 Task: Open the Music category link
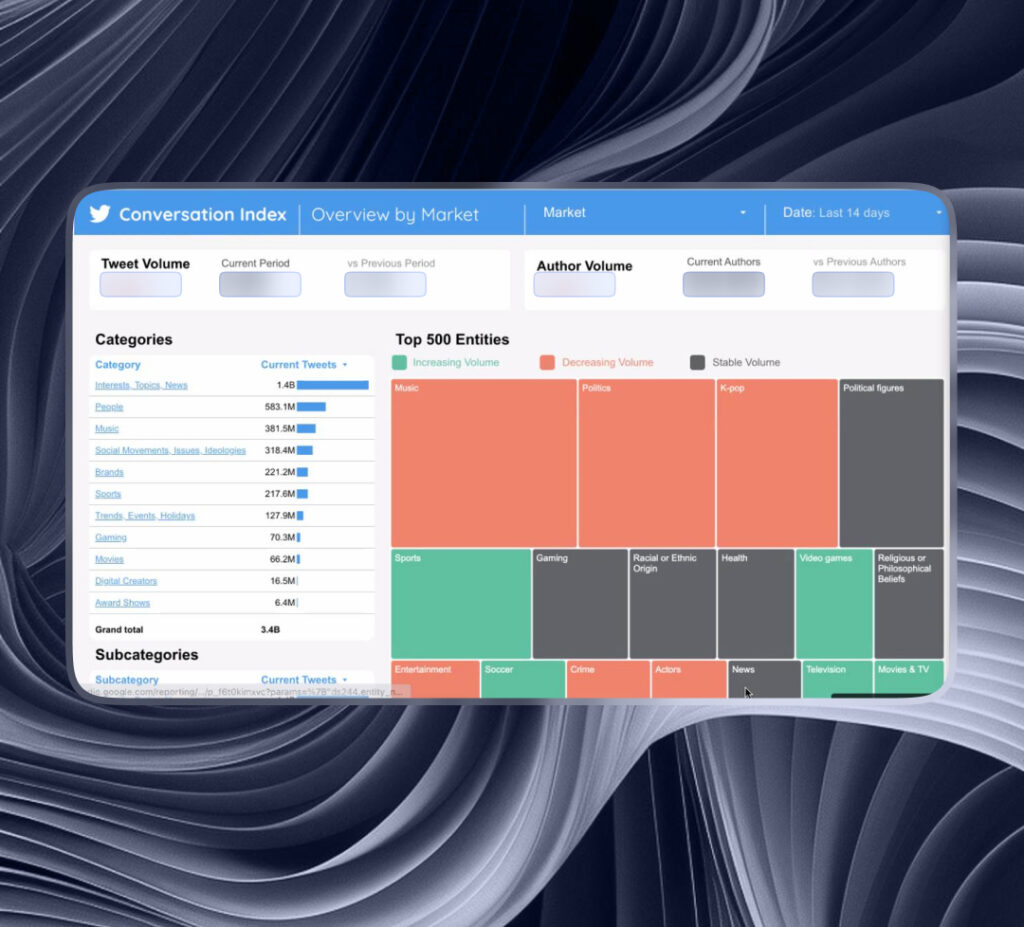tap(107, 429)
